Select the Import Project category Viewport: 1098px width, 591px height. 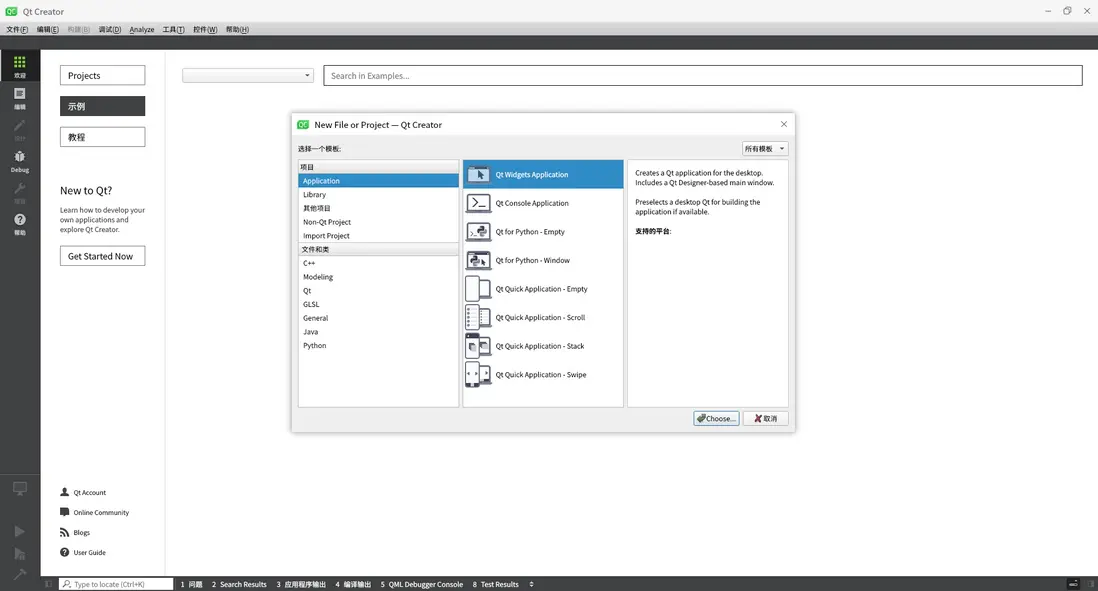point(378,236)
